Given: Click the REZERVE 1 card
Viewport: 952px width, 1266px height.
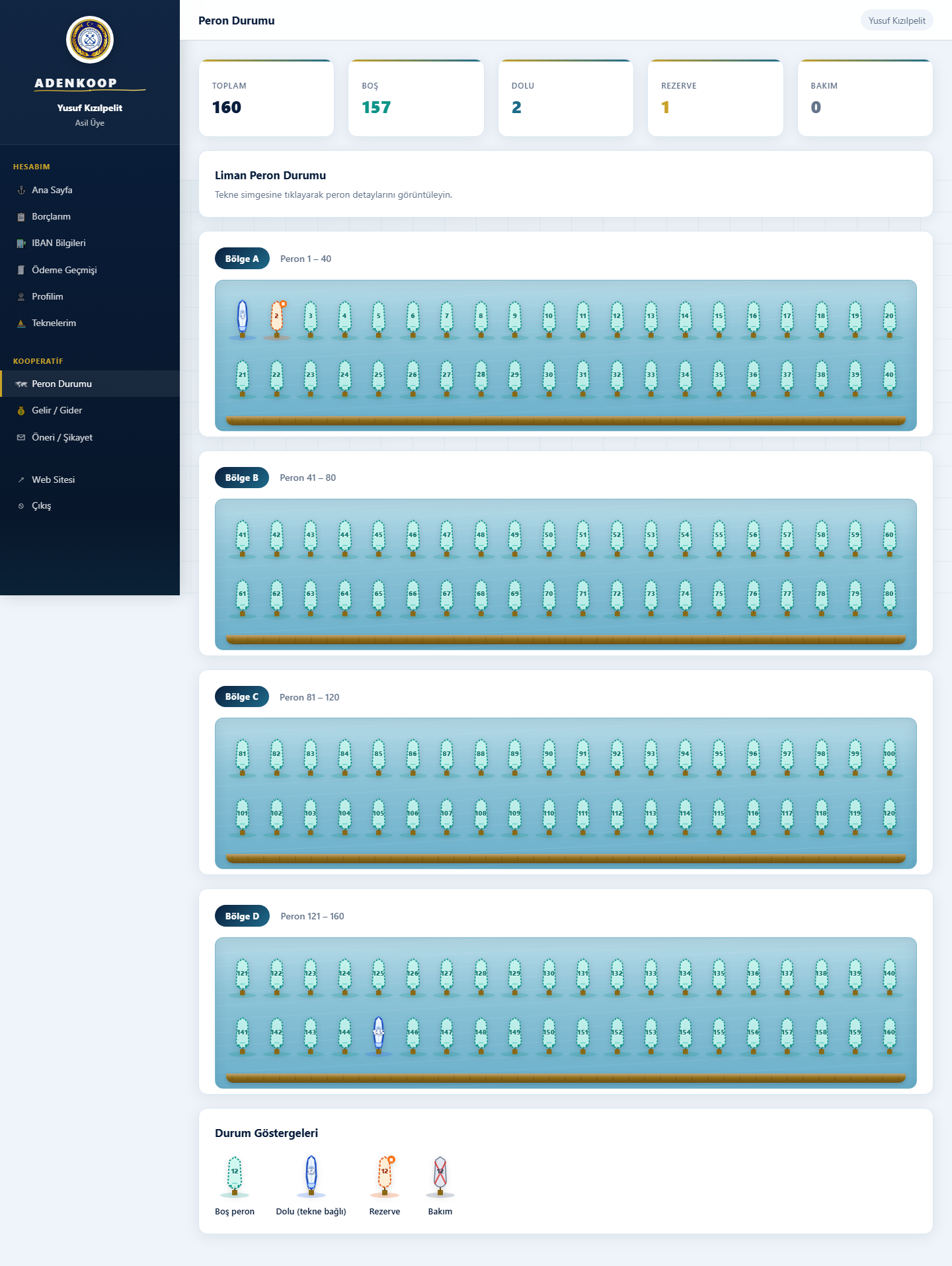Looking at the screenshot, I should [715, 98].
